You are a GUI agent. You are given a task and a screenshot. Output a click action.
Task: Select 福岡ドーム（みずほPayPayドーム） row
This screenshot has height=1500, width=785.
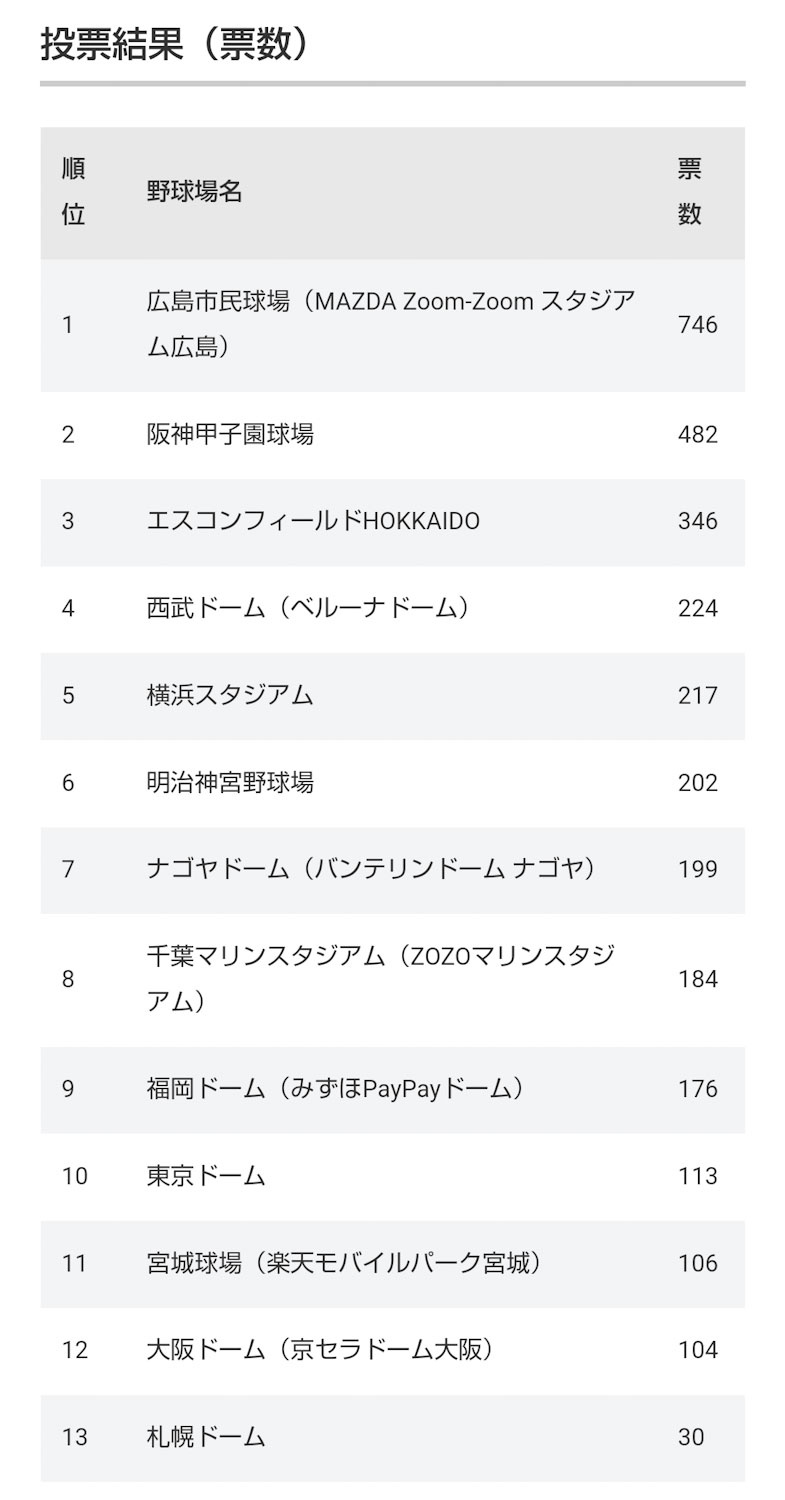tap(335, 1088)
